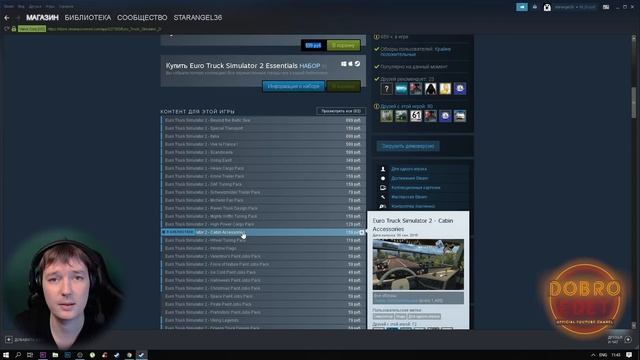
Task: Show hidden system tray icons chevron
Action: [x=593, y=355]
